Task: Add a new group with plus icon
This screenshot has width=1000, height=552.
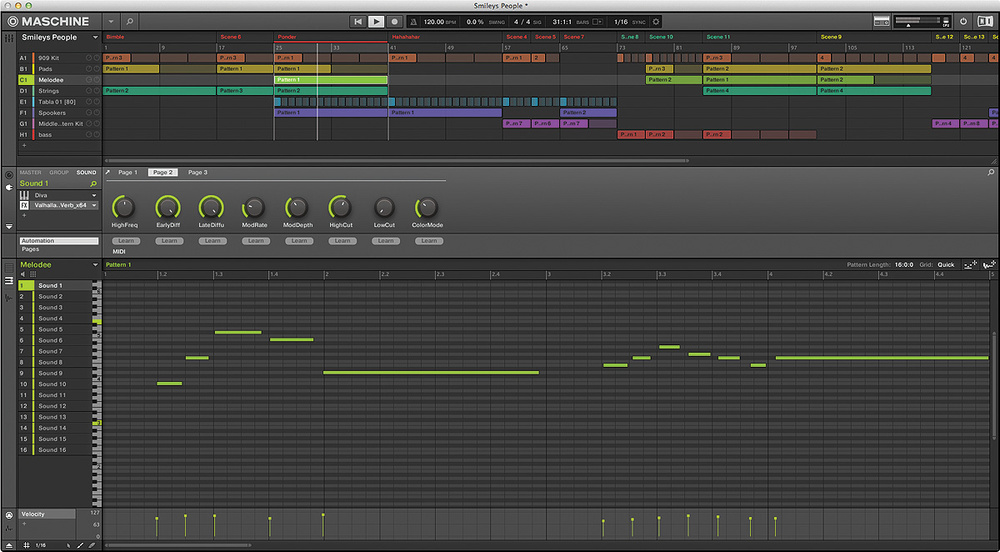Action: pos(24,145)
